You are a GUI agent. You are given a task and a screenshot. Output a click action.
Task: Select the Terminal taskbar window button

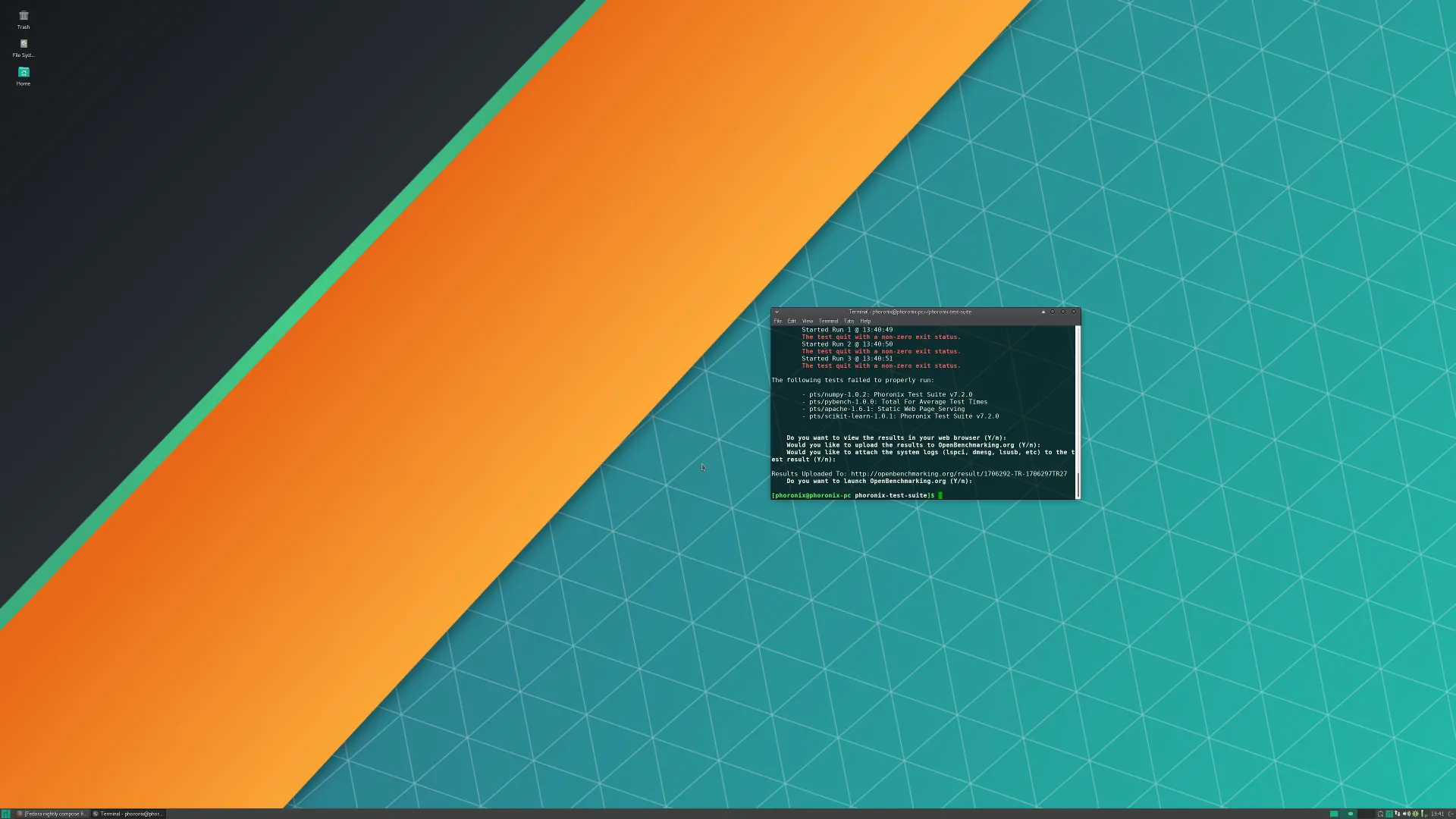[127, 814]
